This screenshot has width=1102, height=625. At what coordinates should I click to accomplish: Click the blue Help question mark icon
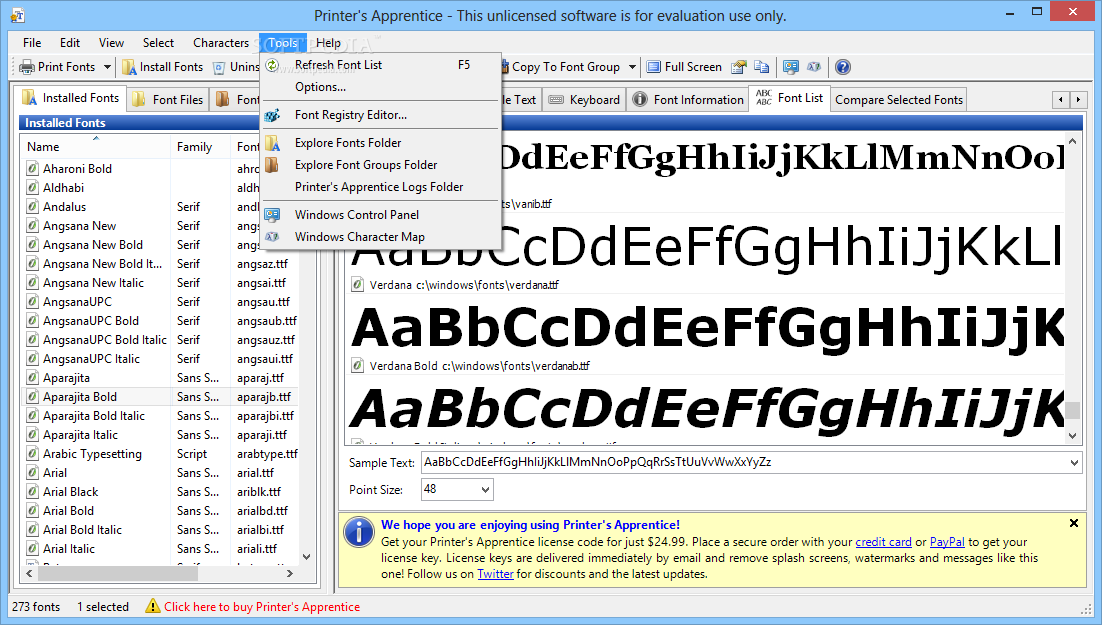coord(843,67)
